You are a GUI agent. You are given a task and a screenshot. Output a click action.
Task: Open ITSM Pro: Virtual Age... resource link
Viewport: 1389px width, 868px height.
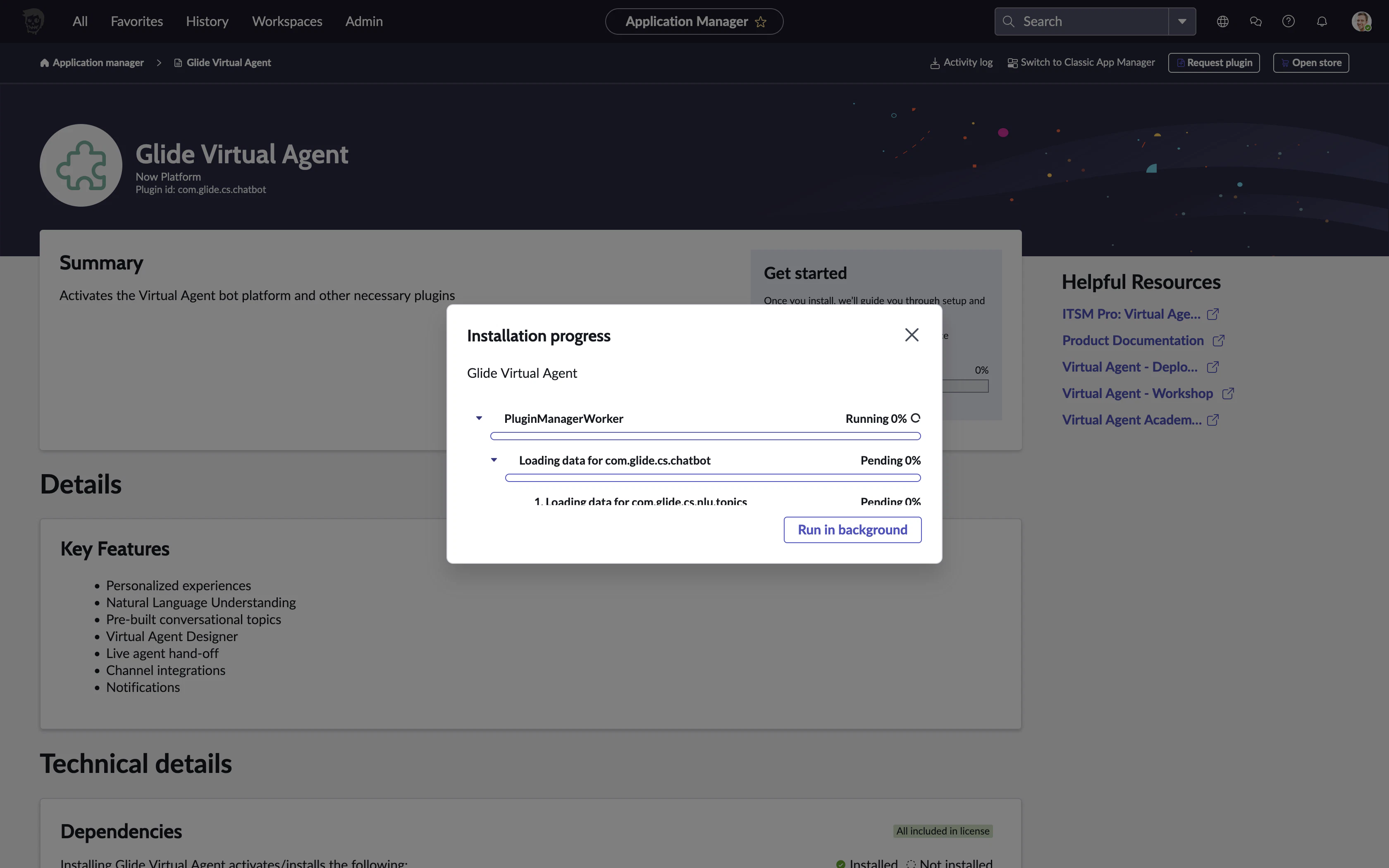[1131, 314]
